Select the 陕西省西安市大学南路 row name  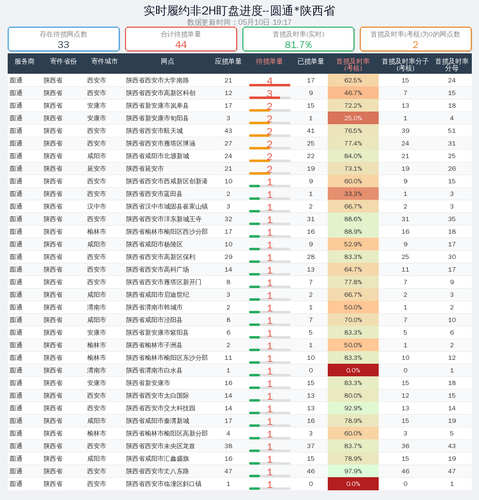157,80
